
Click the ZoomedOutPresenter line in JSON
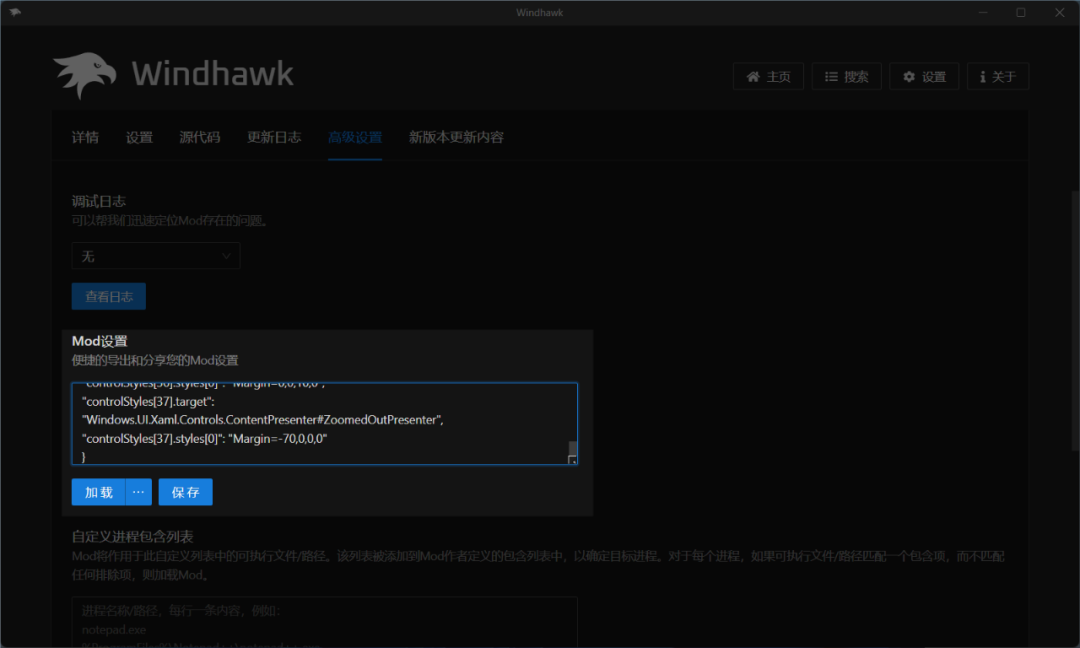point(262,420)
